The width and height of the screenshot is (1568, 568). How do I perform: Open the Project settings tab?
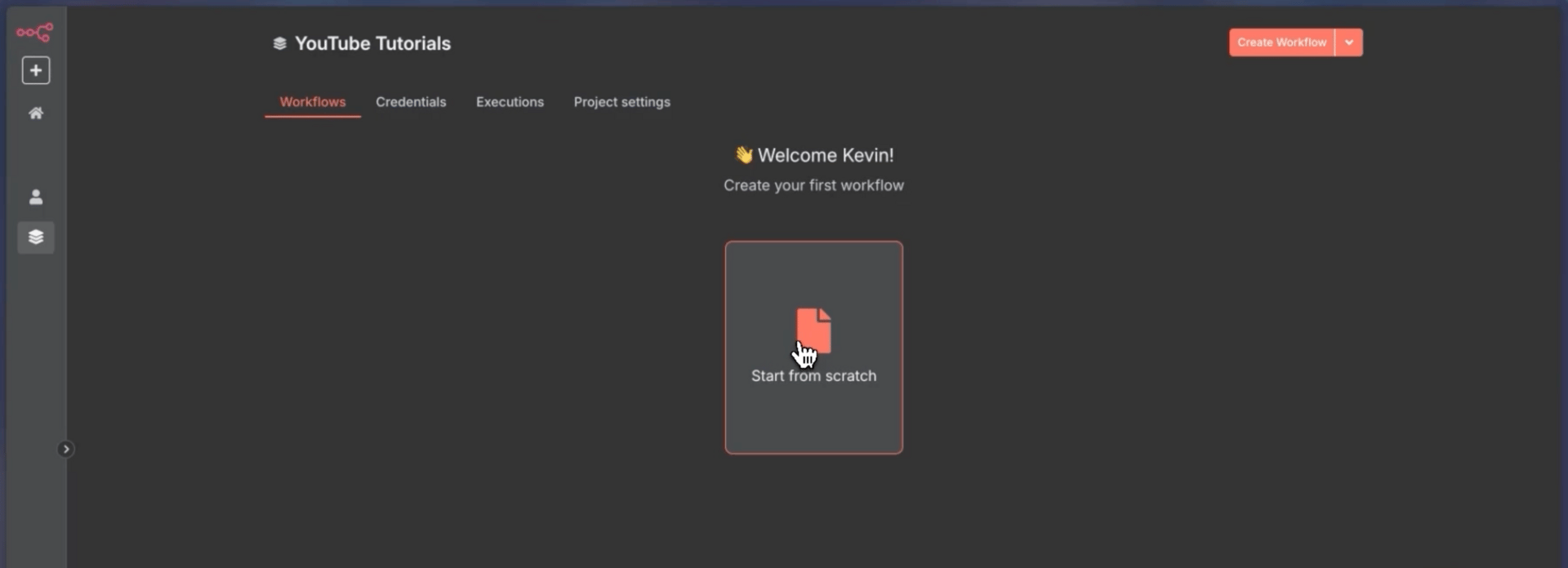coord(621,102)
